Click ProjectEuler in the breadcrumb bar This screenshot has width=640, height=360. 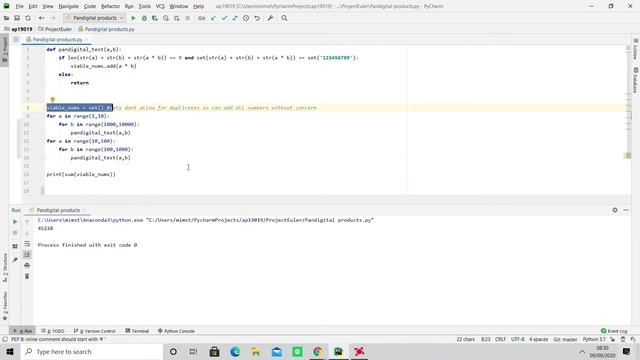55,29
